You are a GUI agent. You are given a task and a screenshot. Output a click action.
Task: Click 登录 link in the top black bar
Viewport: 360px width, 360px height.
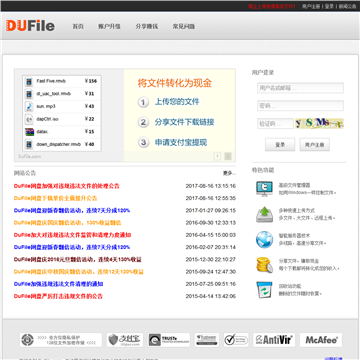[329, 6]
